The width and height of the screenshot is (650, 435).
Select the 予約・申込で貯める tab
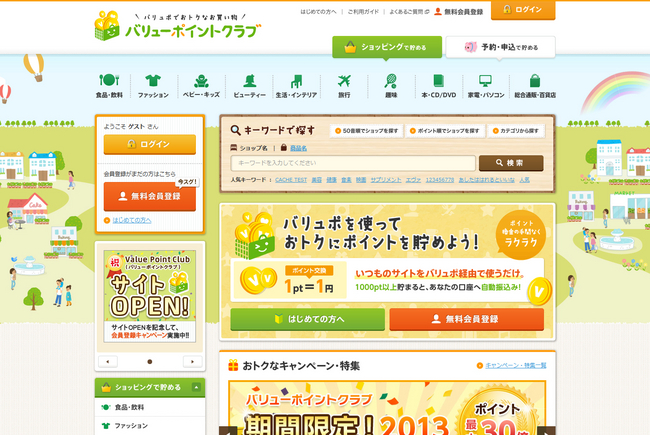click(500, 47)
